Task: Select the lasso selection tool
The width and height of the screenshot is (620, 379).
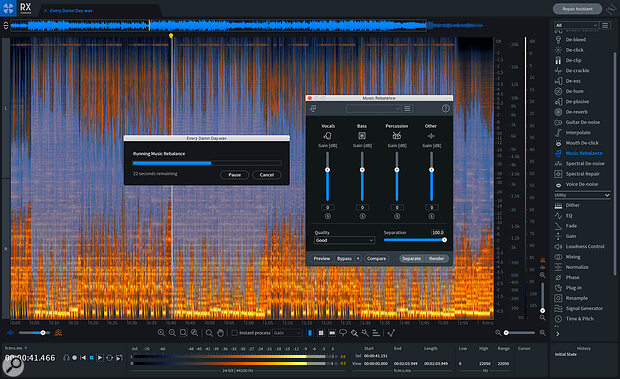Action: pos(343,333)
